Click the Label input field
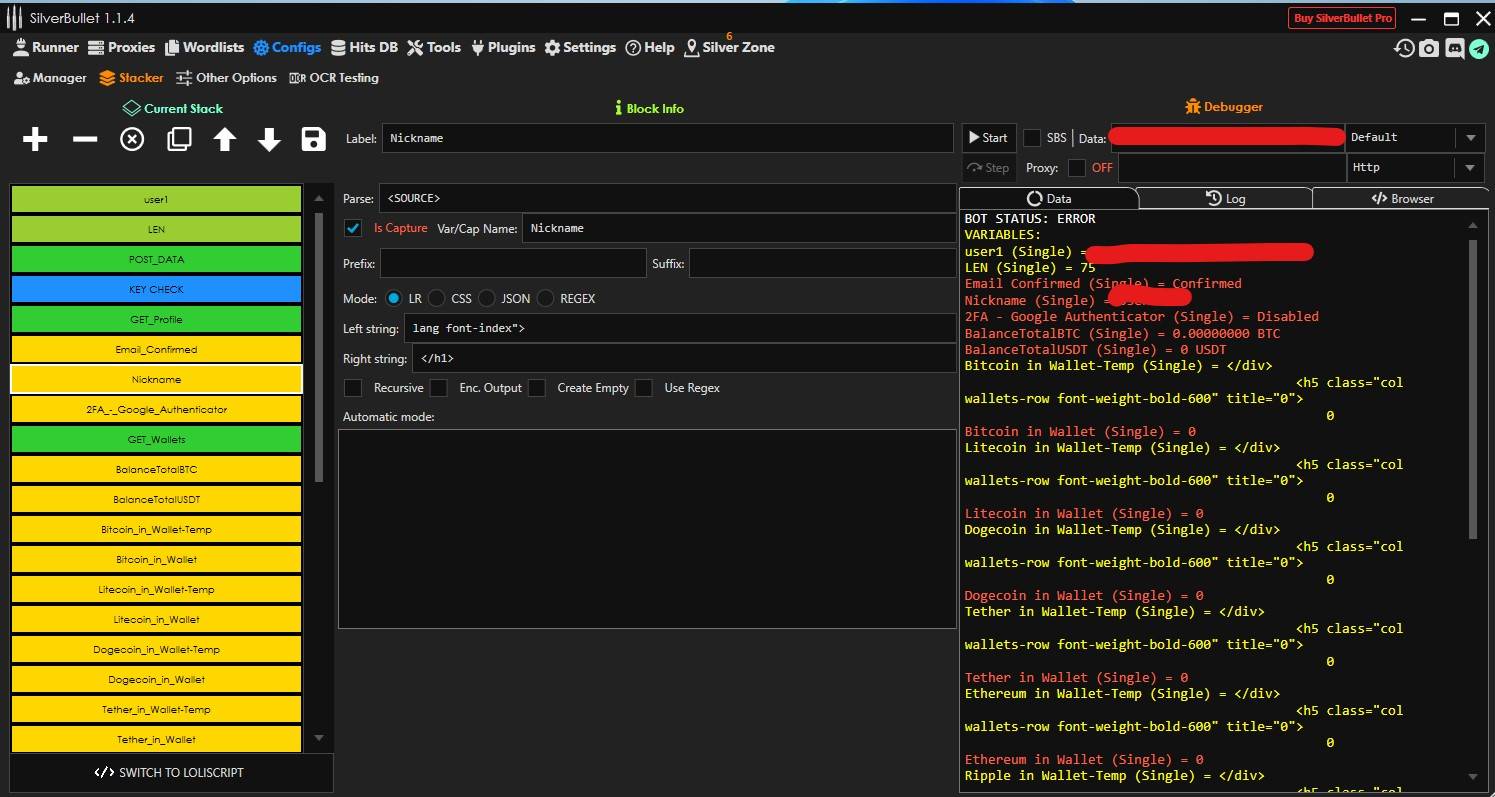 [x=667, y=138]
